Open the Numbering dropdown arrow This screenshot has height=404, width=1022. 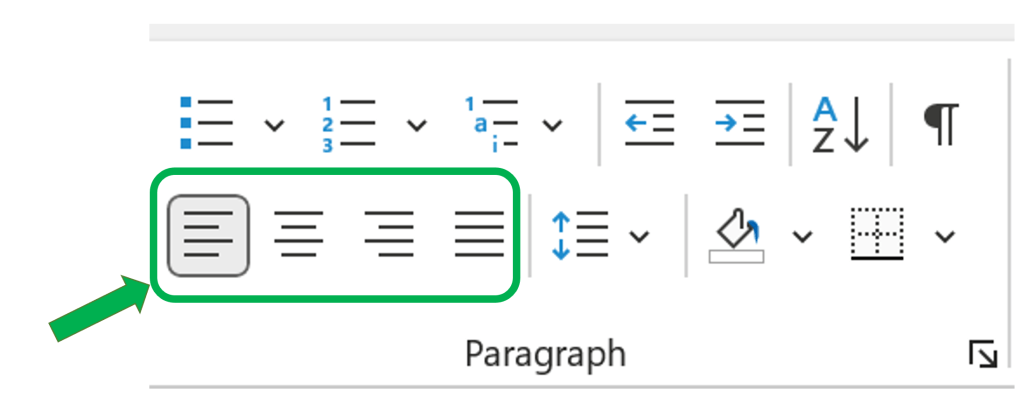point(416,125)
